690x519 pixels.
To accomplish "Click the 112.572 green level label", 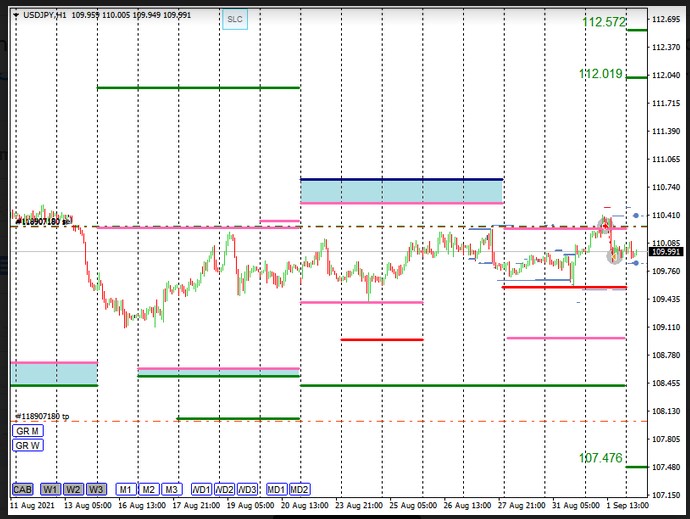I will click(602, 22).
